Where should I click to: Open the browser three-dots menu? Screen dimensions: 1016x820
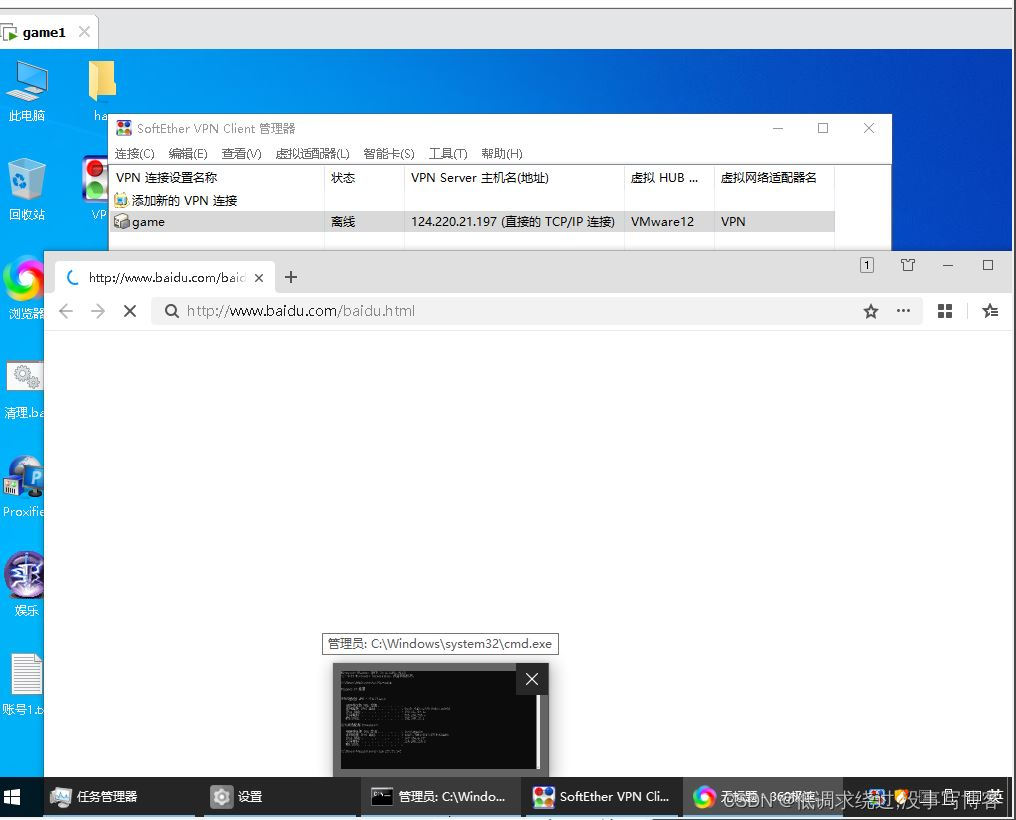coord(903,311)
